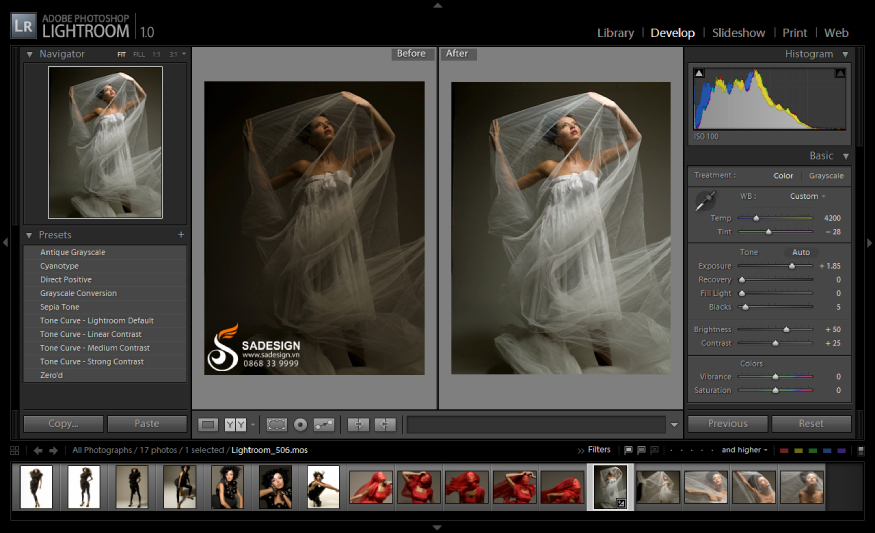Copy After settings to Before arrow button
The image size is (875, 533).
pyautogui.click(x=384, y=425)
